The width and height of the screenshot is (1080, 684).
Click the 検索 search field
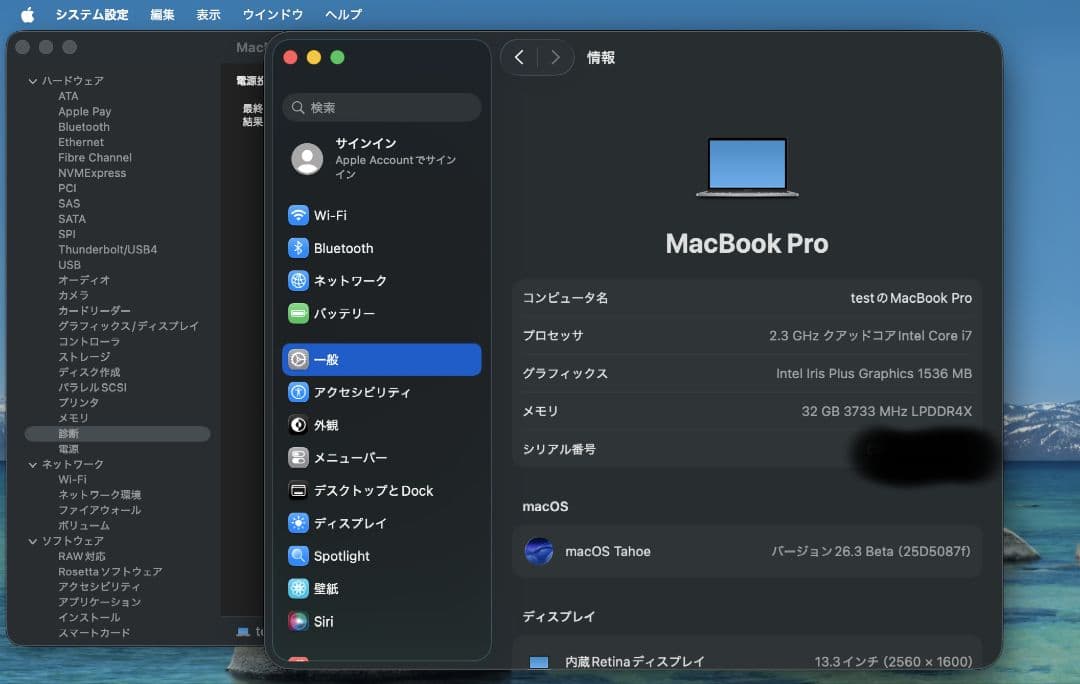click(381, 107)
